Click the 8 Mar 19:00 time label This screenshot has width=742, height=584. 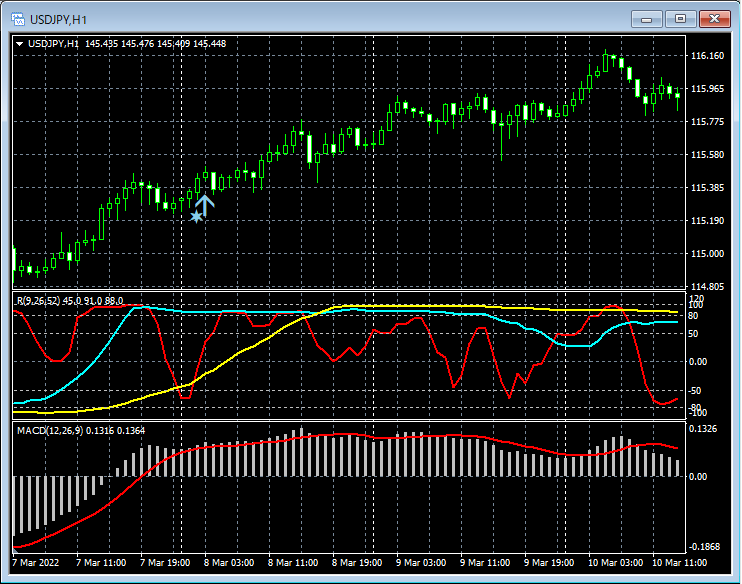(x=356, y=563)
